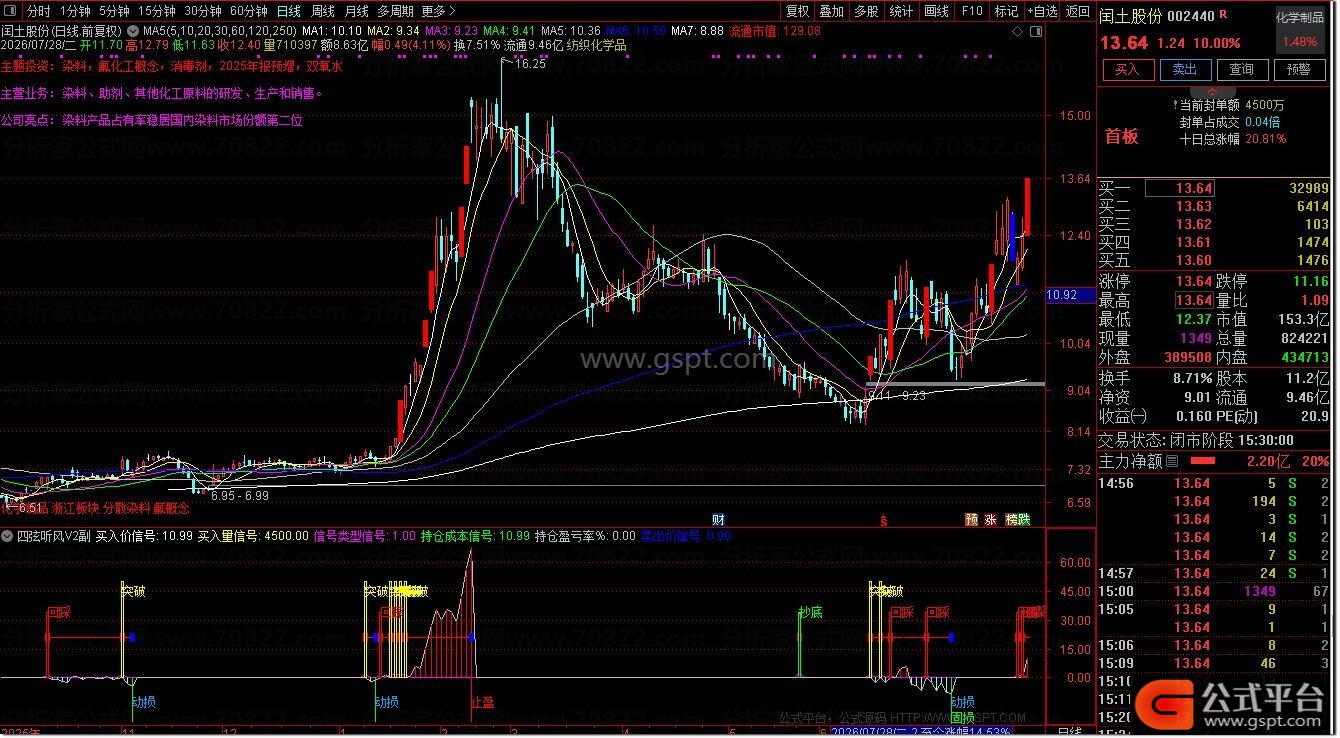Click the blue 财 marker on the chart
This screenshot has height=738, width=1340.
tap(717, 519)
